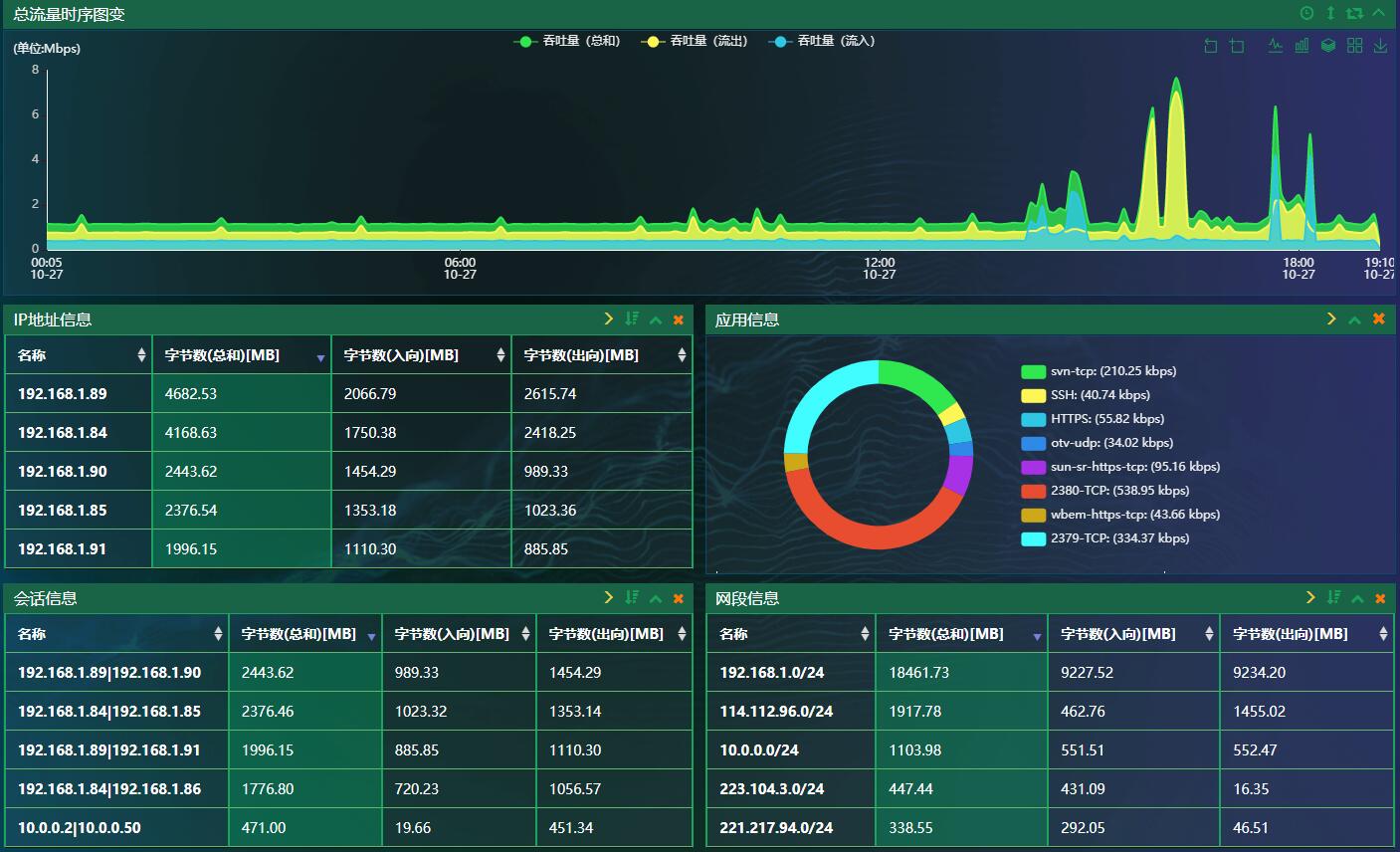Sort the session table by 字节数(出向)[MB]
The image size is (1400, 852).
[x=615, y=634]
